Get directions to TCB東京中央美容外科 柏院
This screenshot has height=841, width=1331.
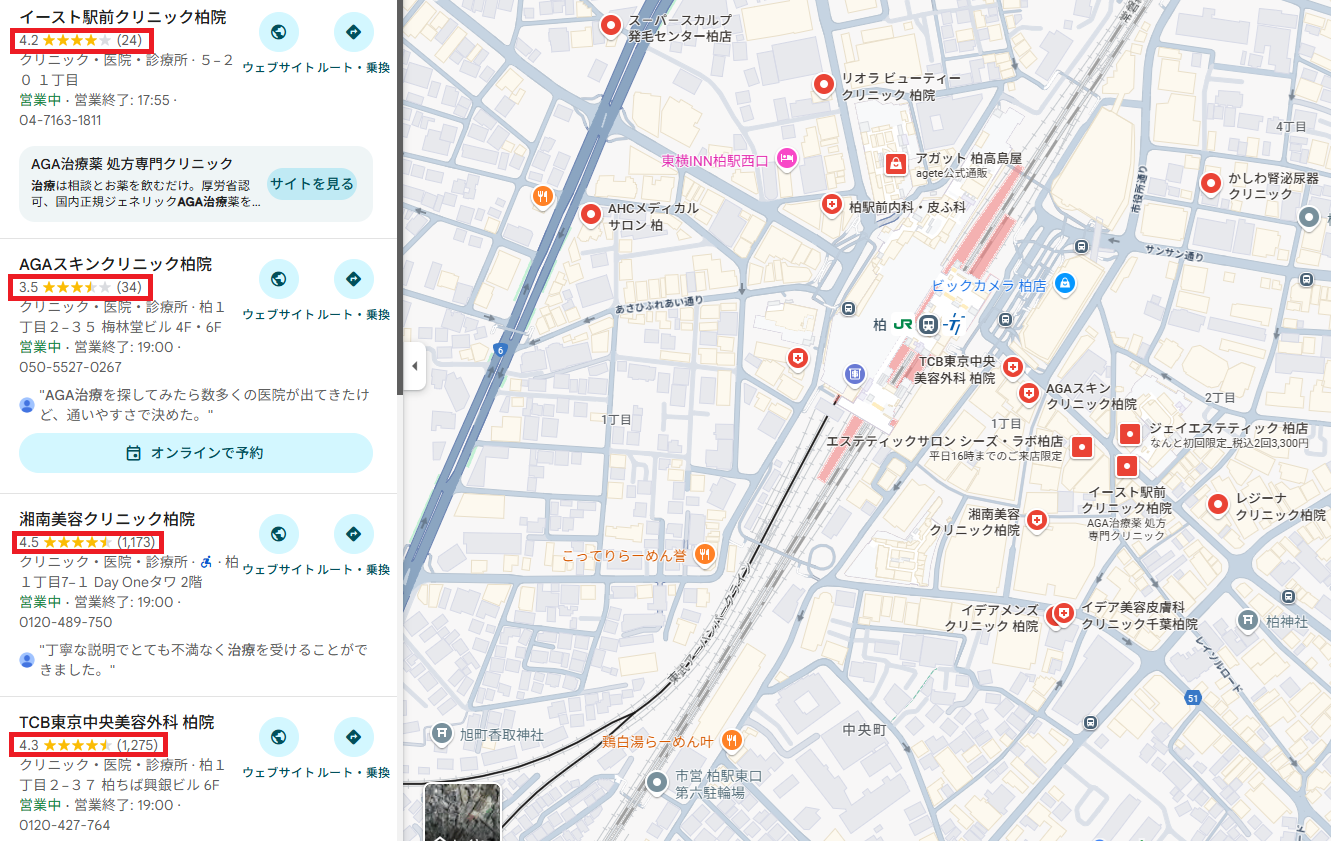[x=353, y=737]
